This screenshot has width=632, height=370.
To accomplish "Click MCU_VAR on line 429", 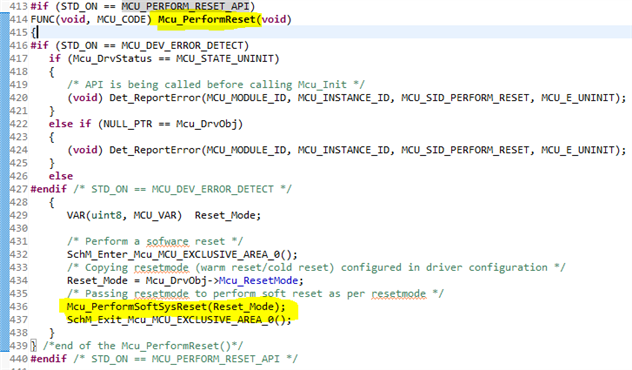I will tap(155, 215).
